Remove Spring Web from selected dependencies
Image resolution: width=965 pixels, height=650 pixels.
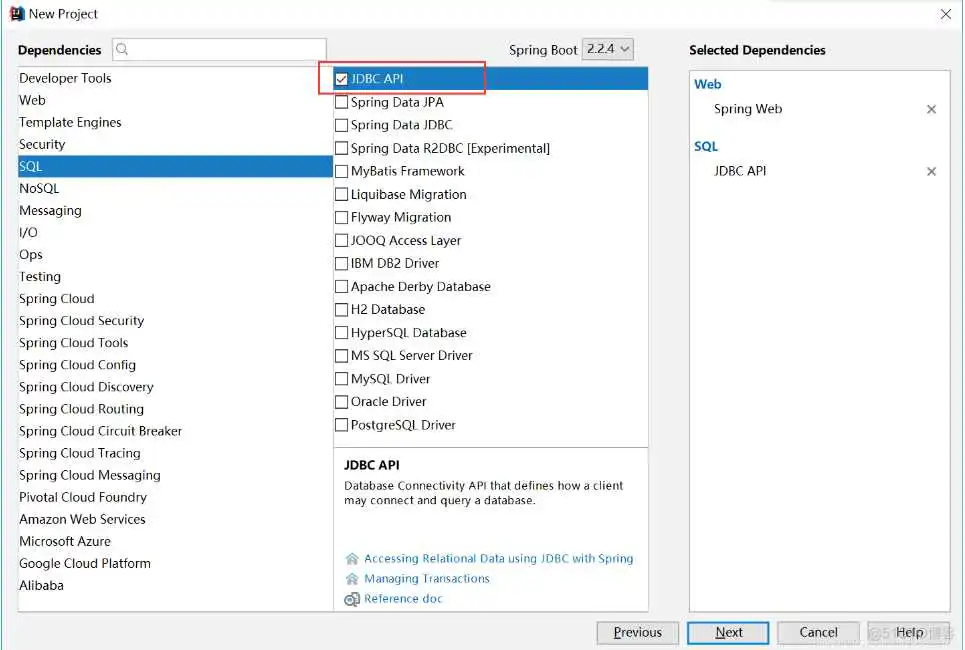click(x=931, y=110)
